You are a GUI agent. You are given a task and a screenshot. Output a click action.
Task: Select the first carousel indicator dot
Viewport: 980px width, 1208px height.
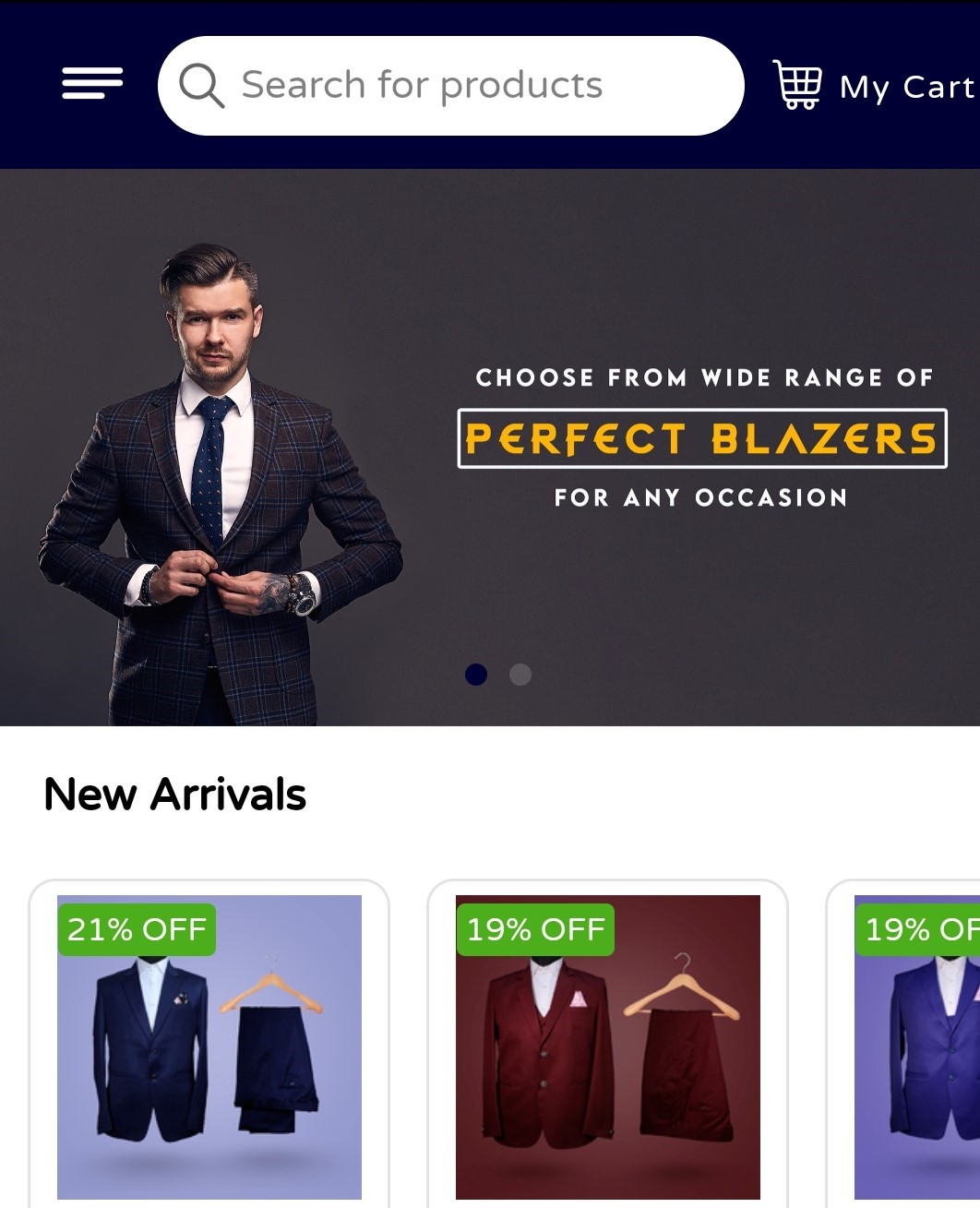pyautogui.click(x=476, y=675)
